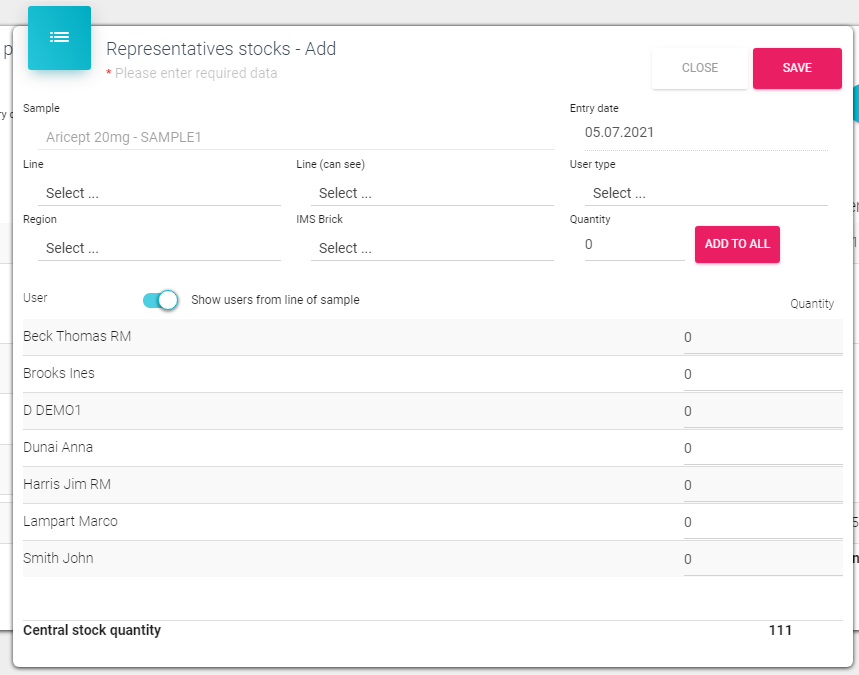The width and height of the screenshot is (859, 675).
Task: Click the ADD TO ALL button
Action: (x=737, y=244)
